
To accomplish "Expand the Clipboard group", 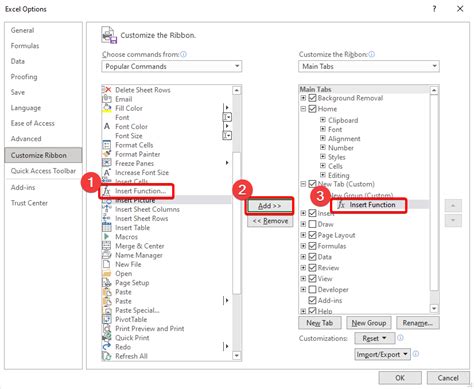I will (x=323, y=120).
